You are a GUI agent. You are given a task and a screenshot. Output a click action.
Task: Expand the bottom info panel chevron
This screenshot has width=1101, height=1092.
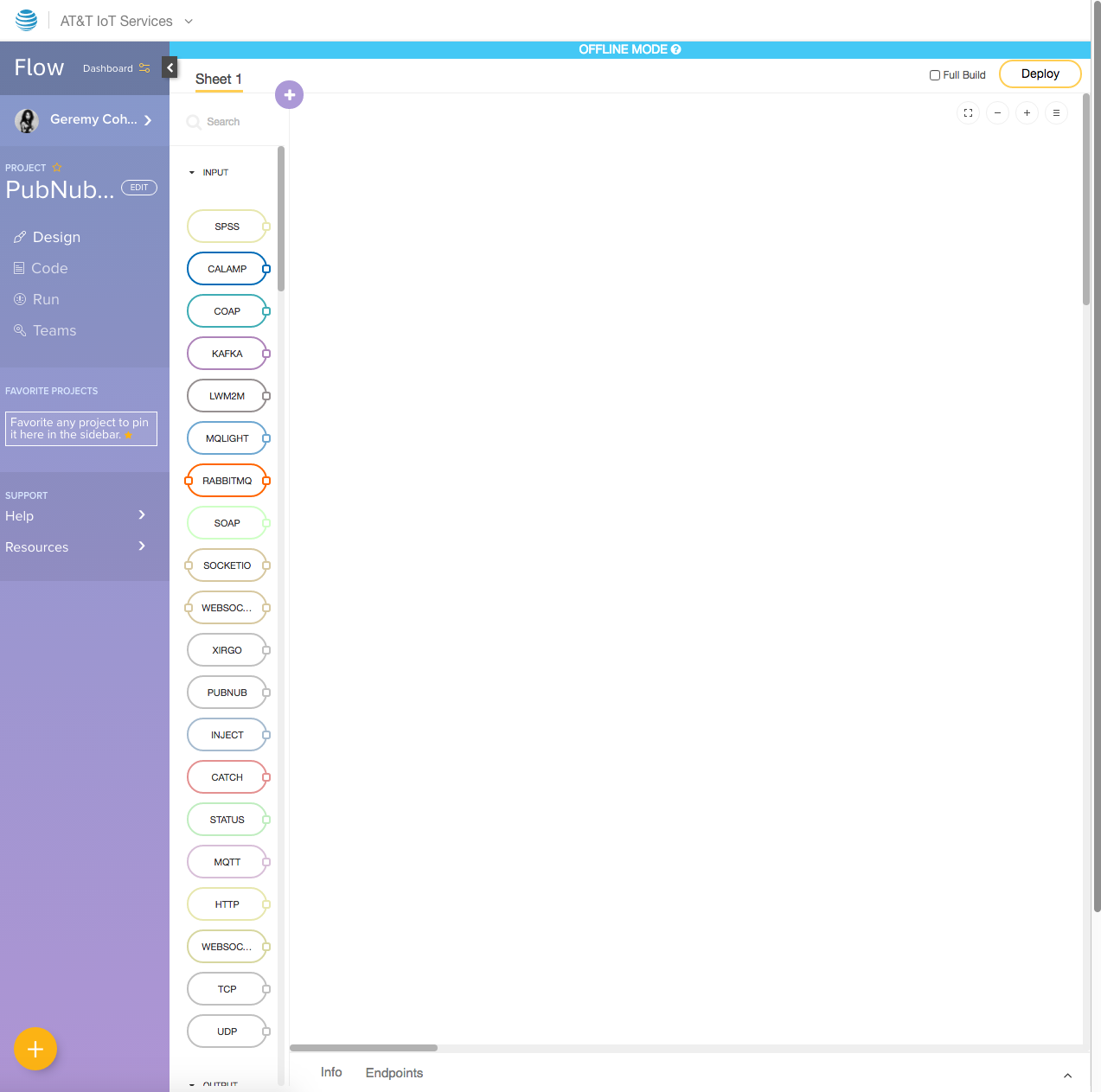click(x=1067, y=1076)
